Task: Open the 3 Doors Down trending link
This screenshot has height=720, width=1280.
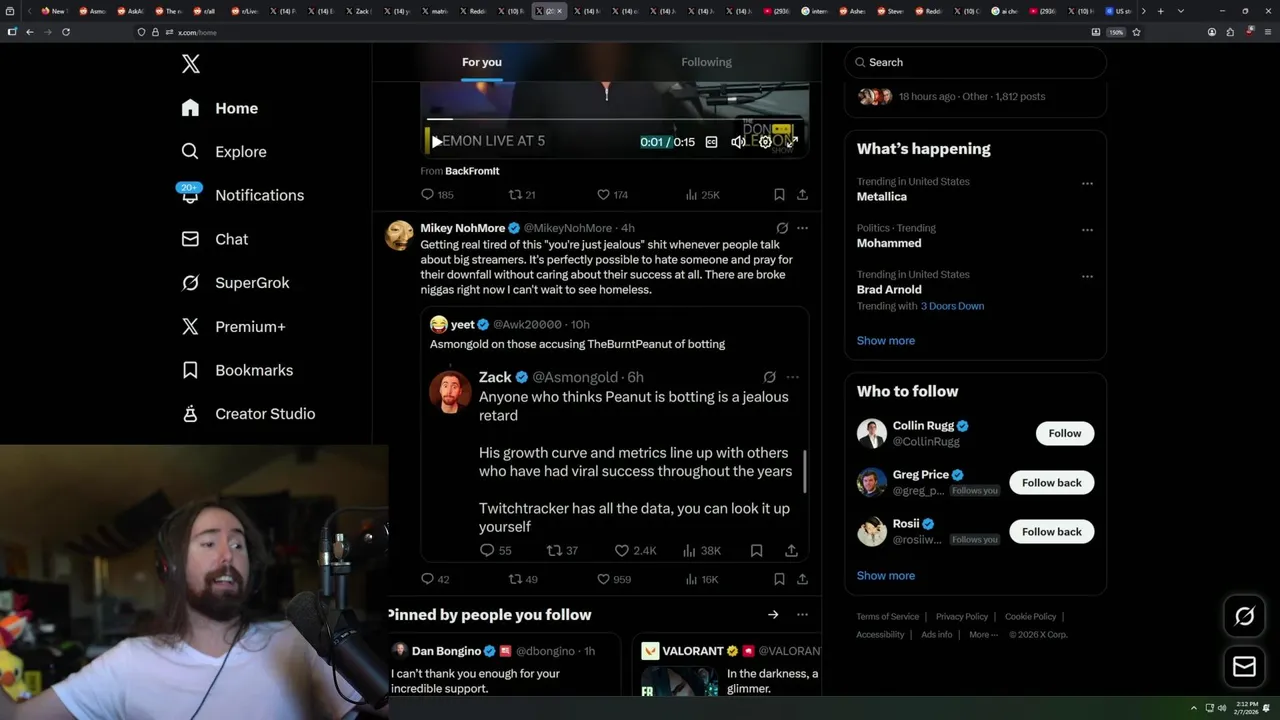Action: 952,306
